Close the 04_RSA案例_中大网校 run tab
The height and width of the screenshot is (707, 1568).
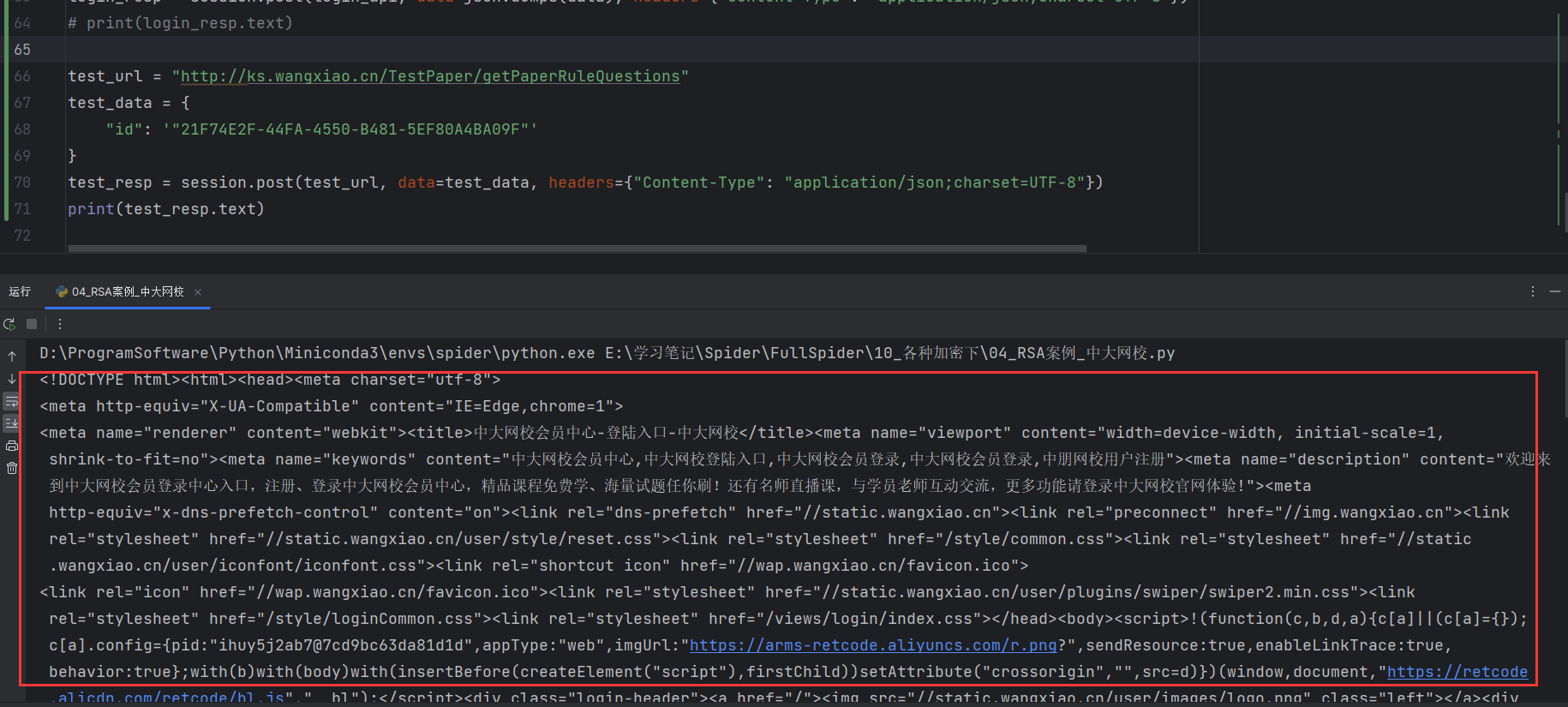point(198,292)
